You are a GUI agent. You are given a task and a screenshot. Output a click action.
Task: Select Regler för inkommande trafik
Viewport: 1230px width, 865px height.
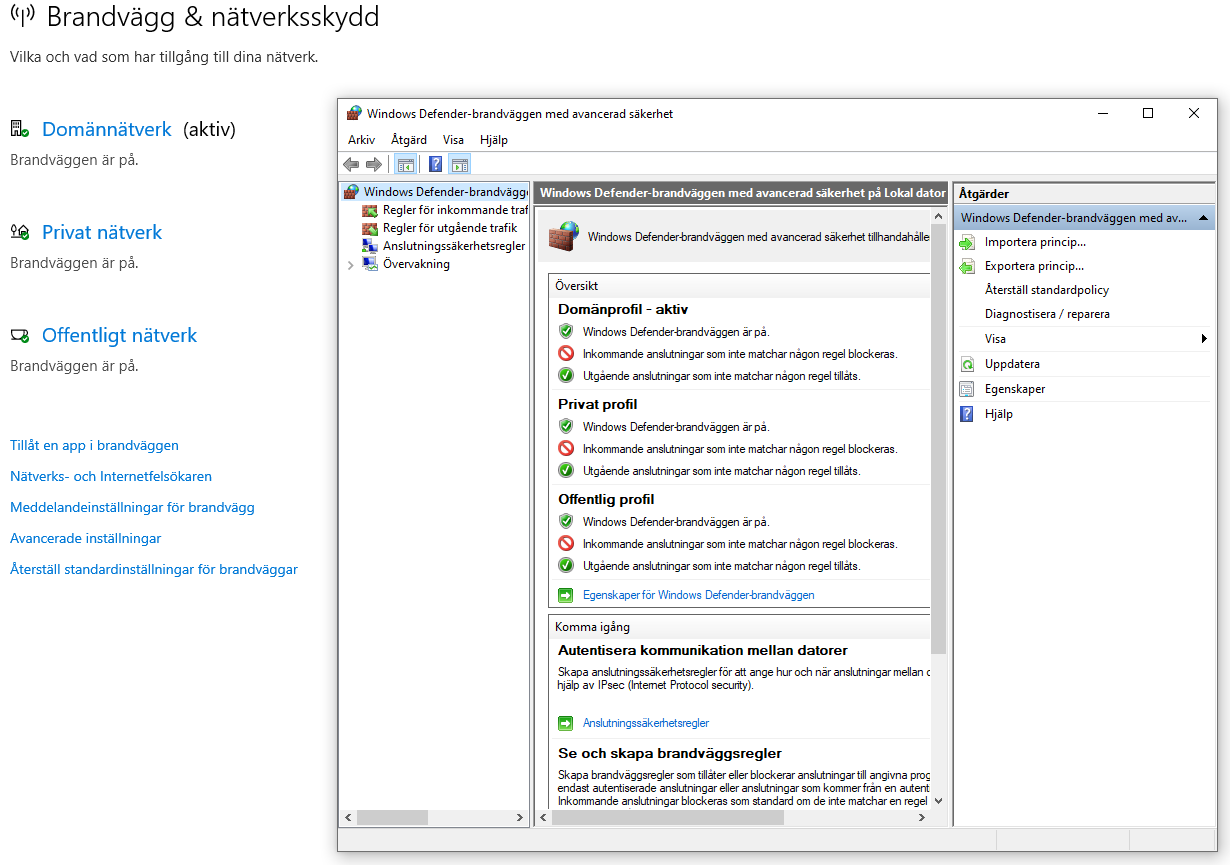pos(454,210)
